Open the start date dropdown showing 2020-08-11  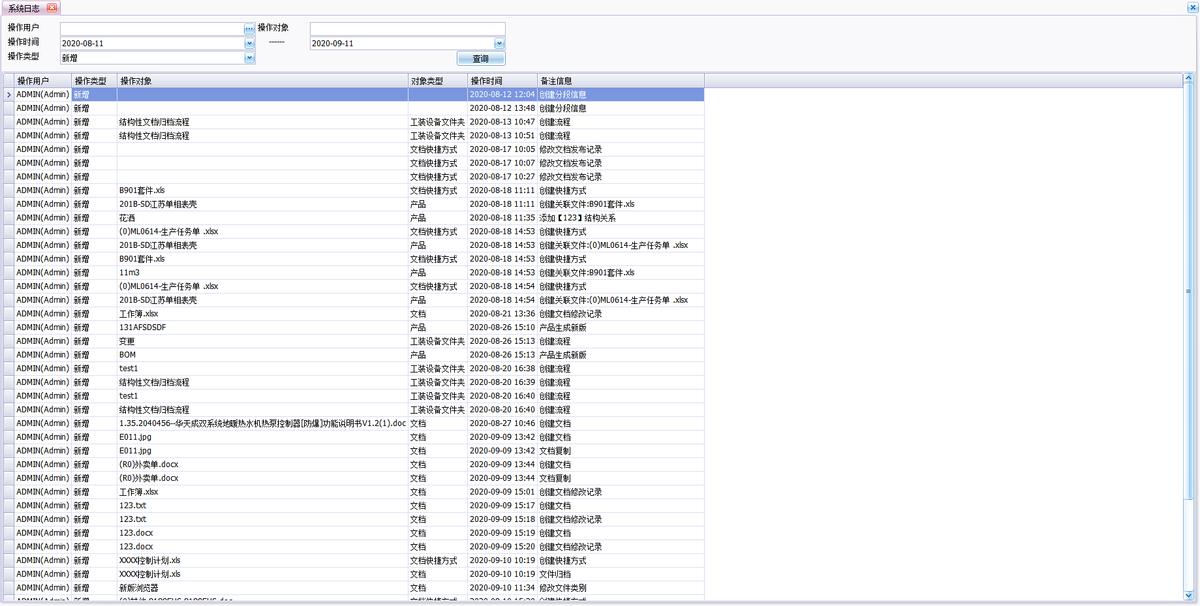click(x=249, y=44)
